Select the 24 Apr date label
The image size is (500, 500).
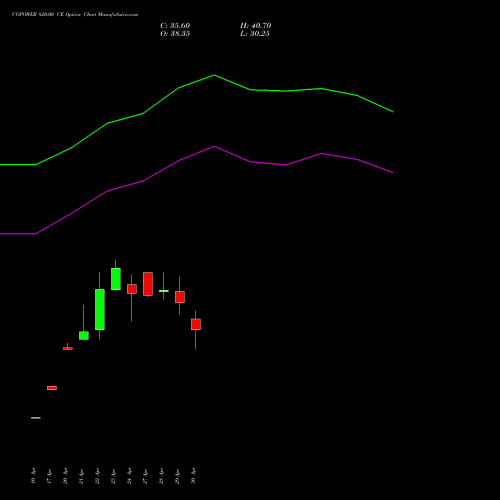point(129,476)
